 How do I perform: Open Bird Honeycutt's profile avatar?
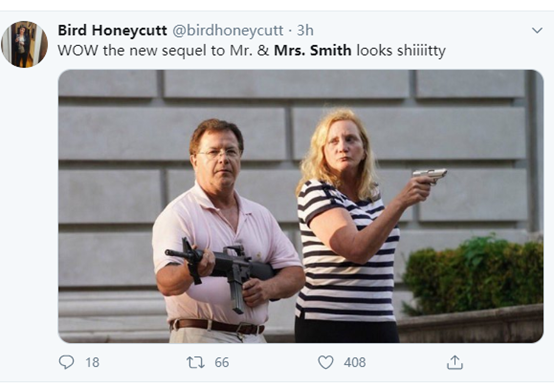(x=24, y=44)
